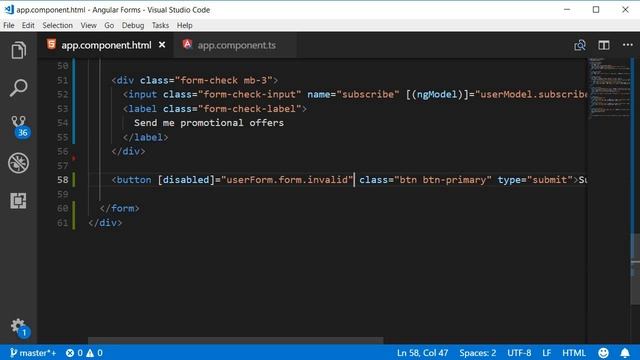Change end of line sequence LF
640x360 pixels.
547,353
